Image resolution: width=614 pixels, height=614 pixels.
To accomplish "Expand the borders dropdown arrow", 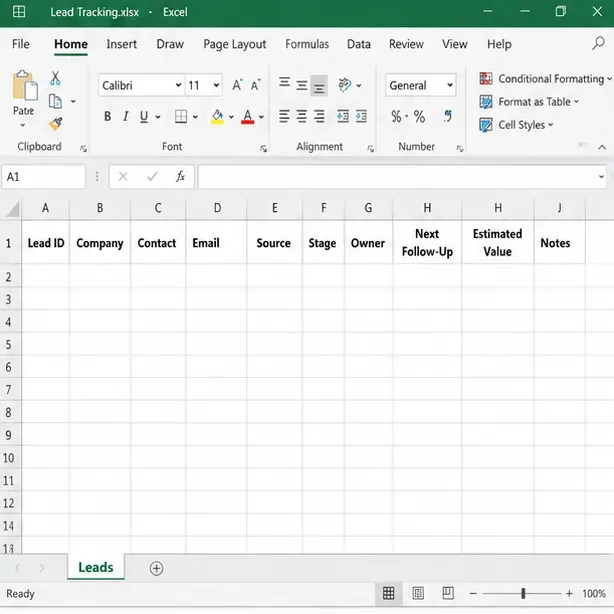I will pos(195,117).
